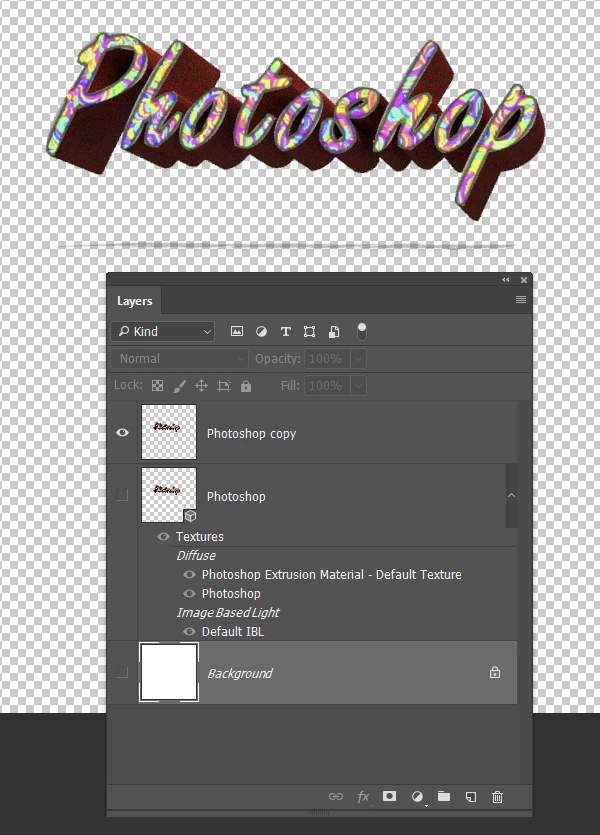
Task: Select the Layers tab
Action: (x=134, y=301)
